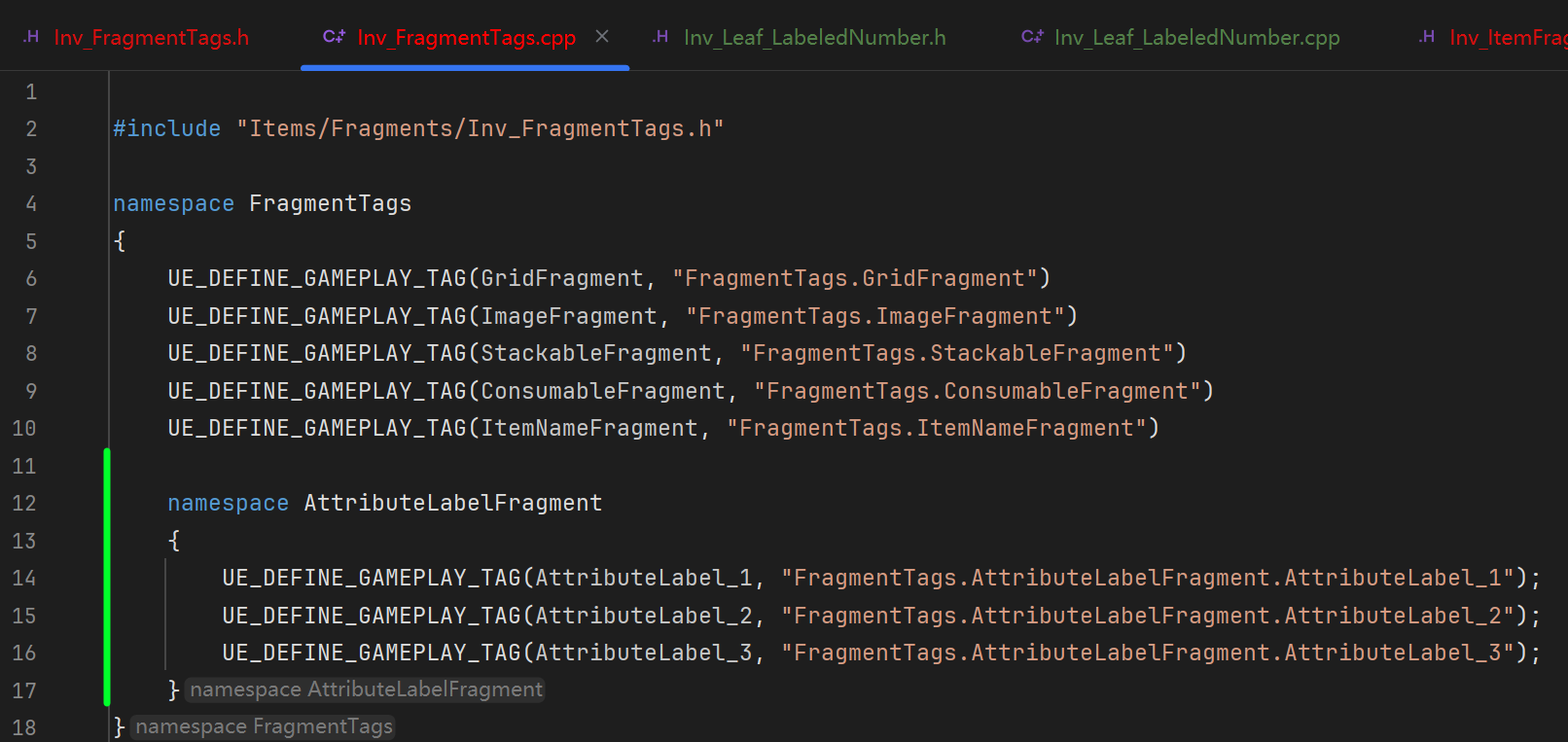Image resolution: width=1568 pixels, height=742 pixels.
Task: Click the header file icon on Inv_FragmentTags.h tab
Action: (x=31, y=37)
